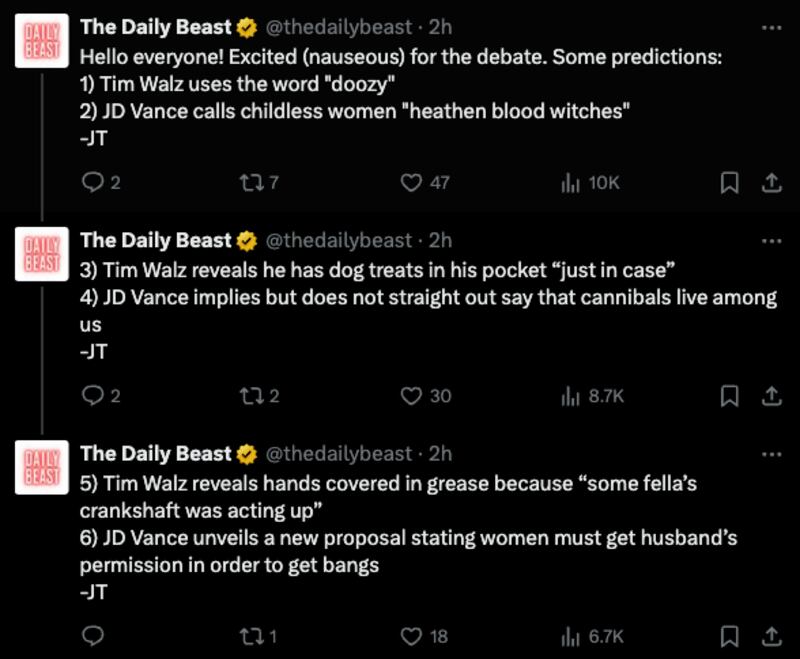The width and height of the screenshot is (800, 659).
Task: Like the tweet with 30 likes
Action: (411, 396)
